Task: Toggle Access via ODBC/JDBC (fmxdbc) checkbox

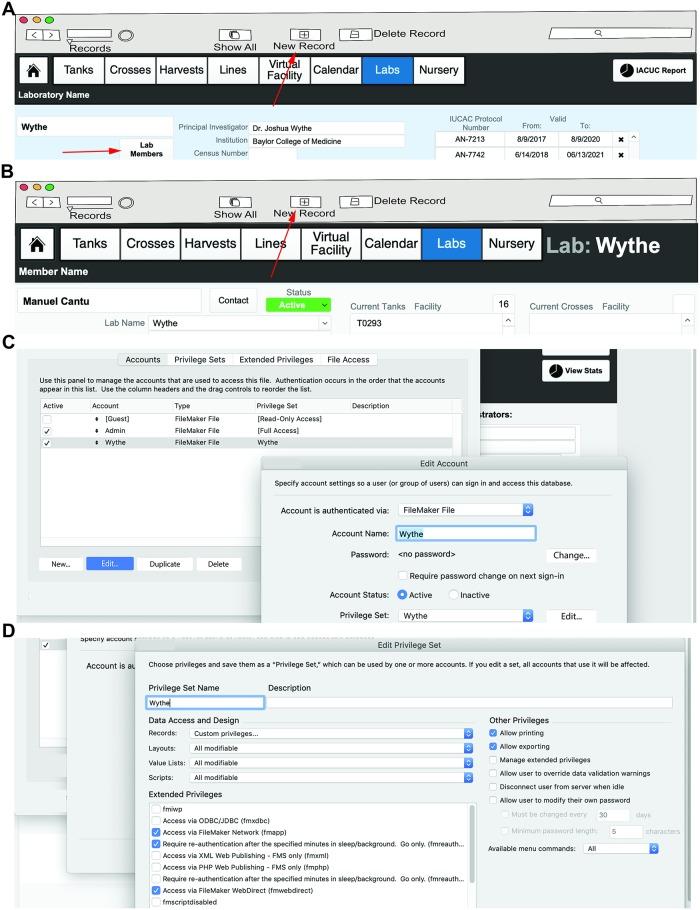Action: coord(156,821)
